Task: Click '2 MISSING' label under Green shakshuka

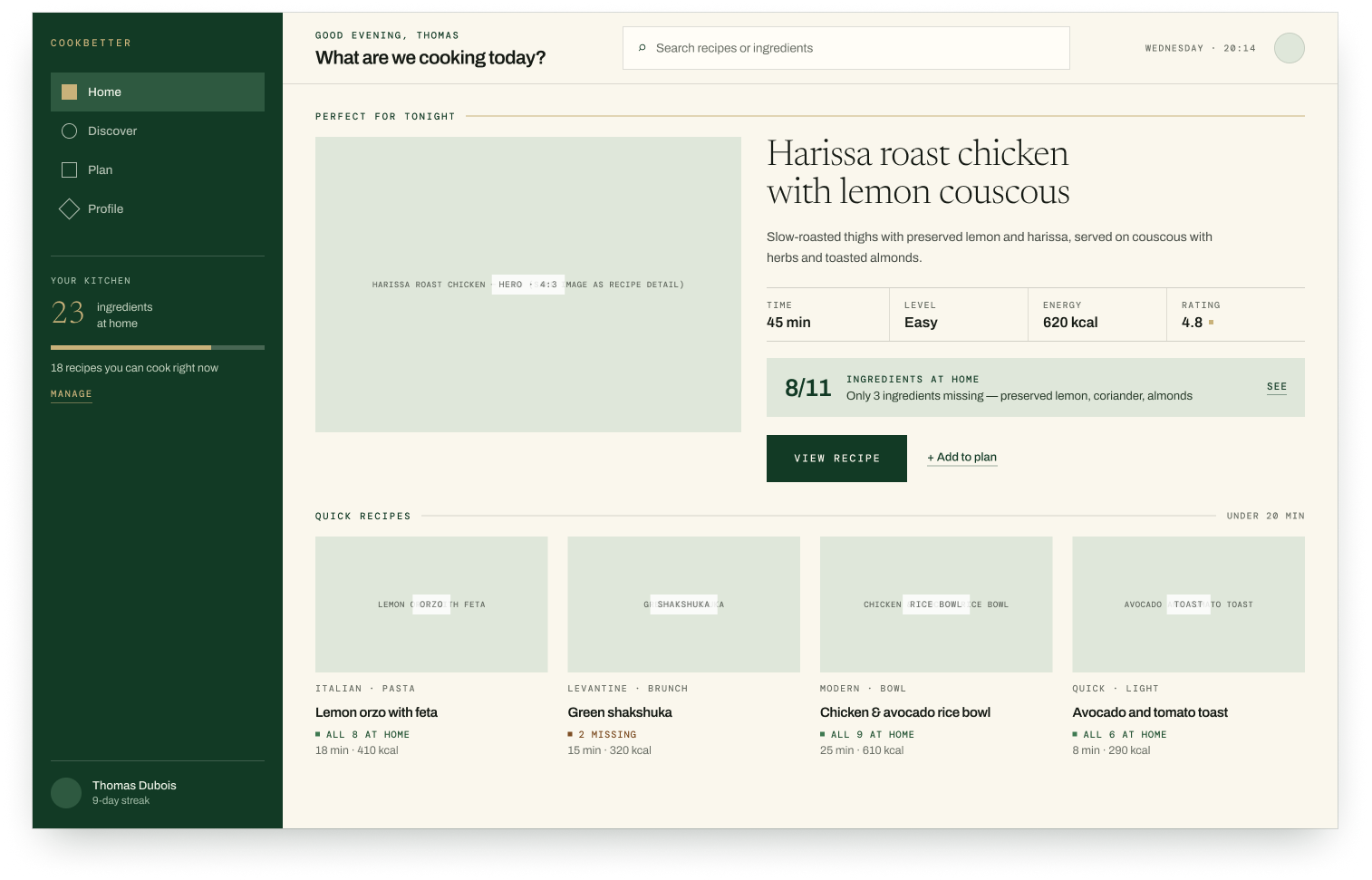Action: click(607, 735)
